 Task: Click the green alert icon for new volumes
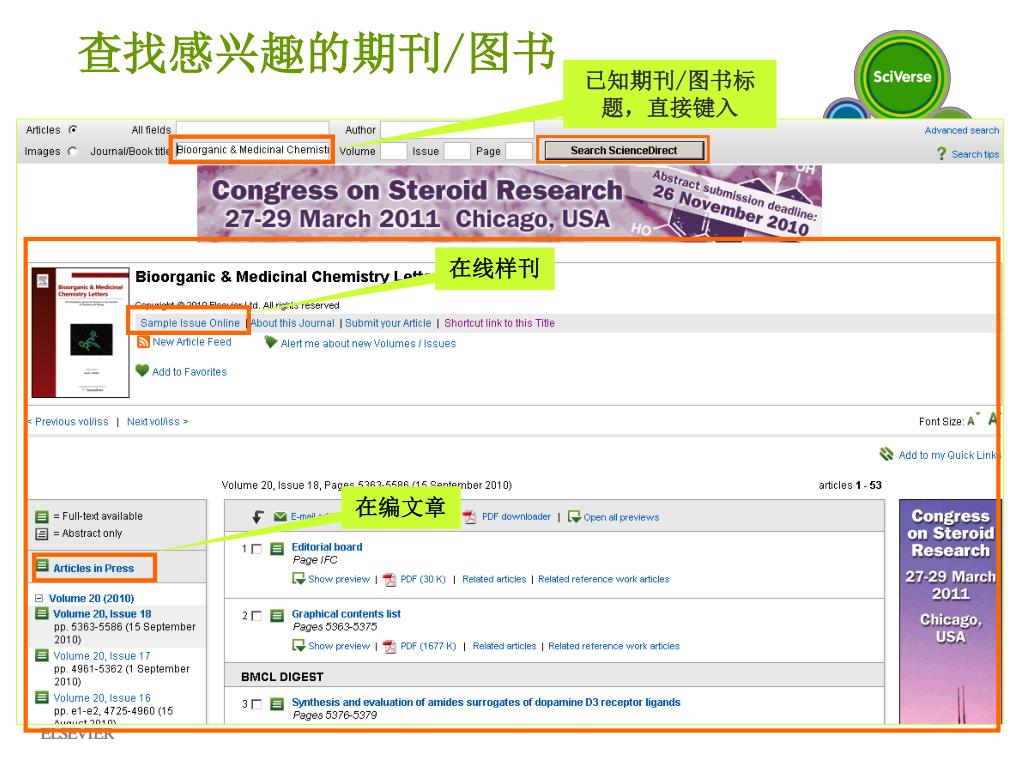click(x=270, y=342)
